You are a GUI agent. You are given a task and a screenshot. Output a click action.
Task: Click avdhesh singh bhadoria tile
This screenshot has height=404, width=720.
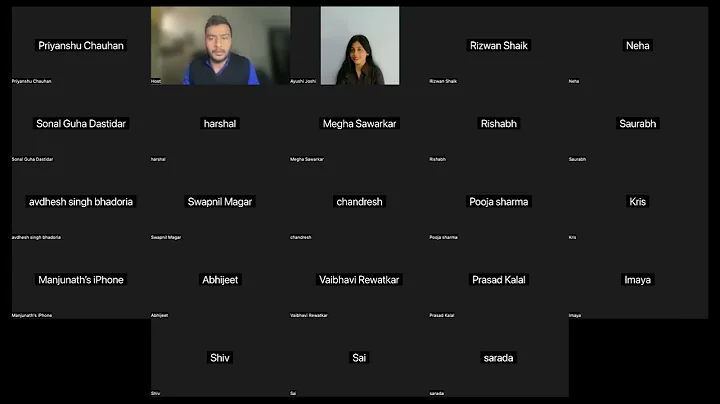pyautogui.click(x=81, y=202)
